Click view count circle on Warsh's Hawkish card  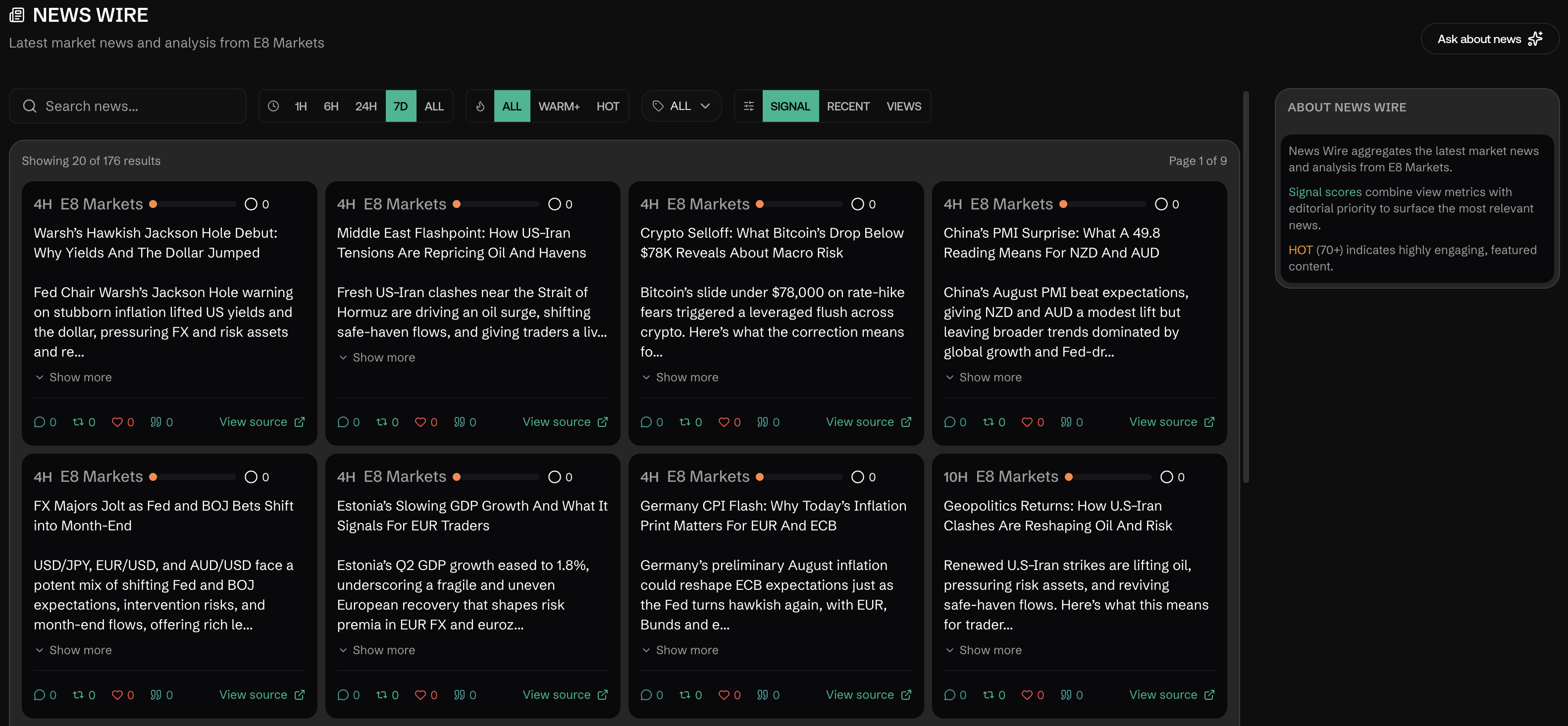point(251,204)
